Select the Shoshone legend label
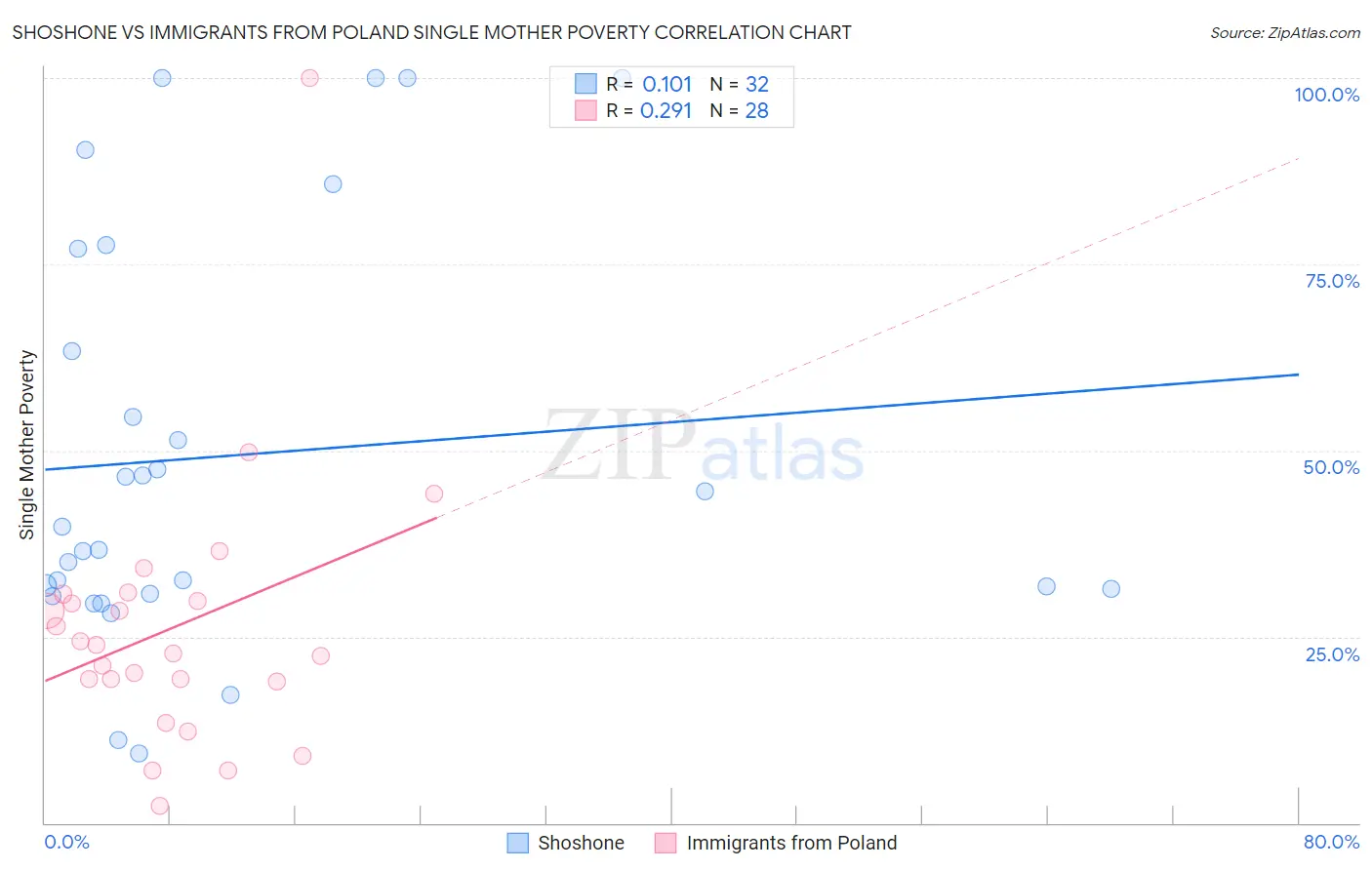The image size is (1372, 870). pyautogui.click(x=581, y=843)
